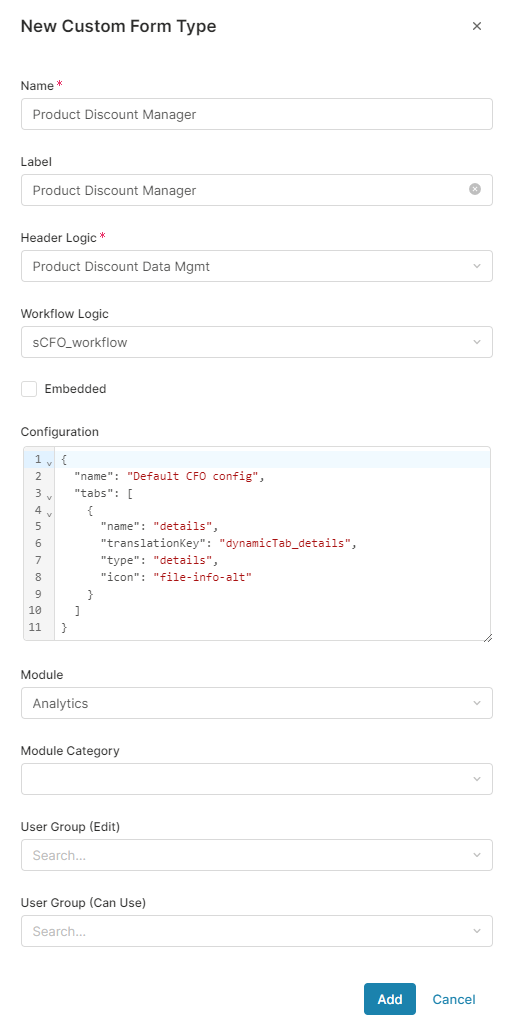Open the Module dropdown showing Analytics
Screen dimensions: 511x1029
(x=256, y=703)
